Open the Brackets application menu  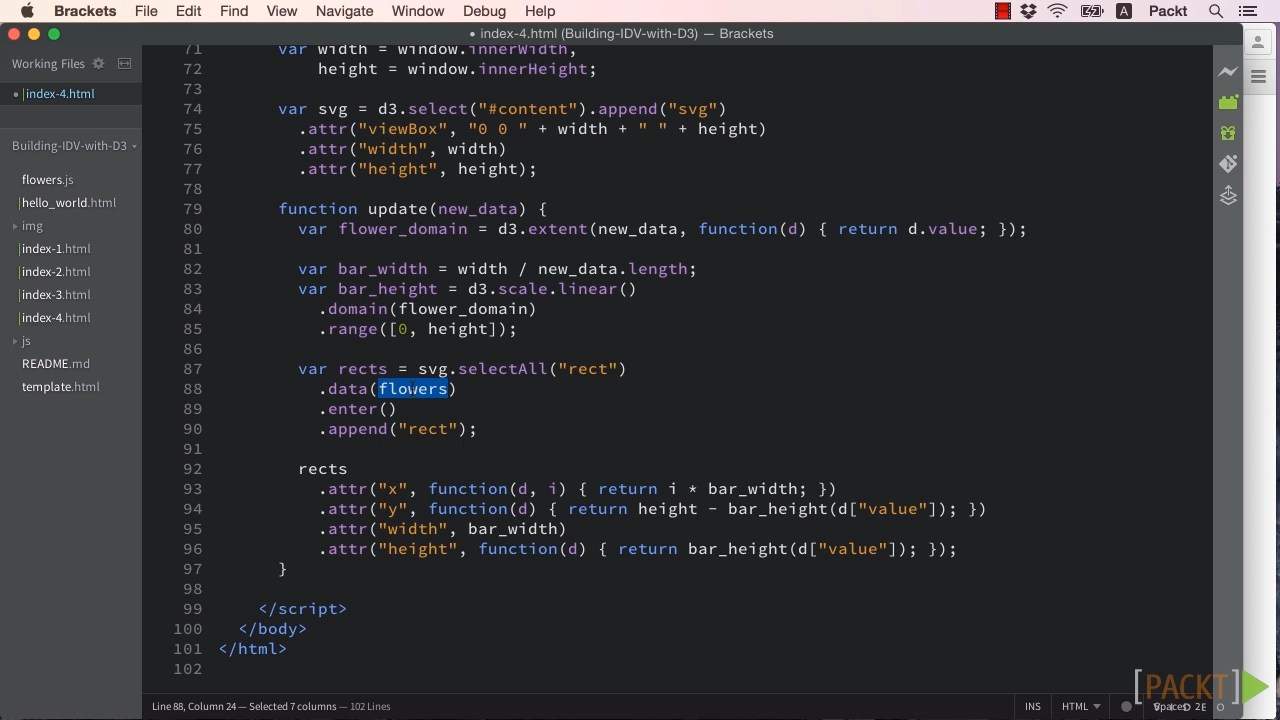(x=85, y=11)
